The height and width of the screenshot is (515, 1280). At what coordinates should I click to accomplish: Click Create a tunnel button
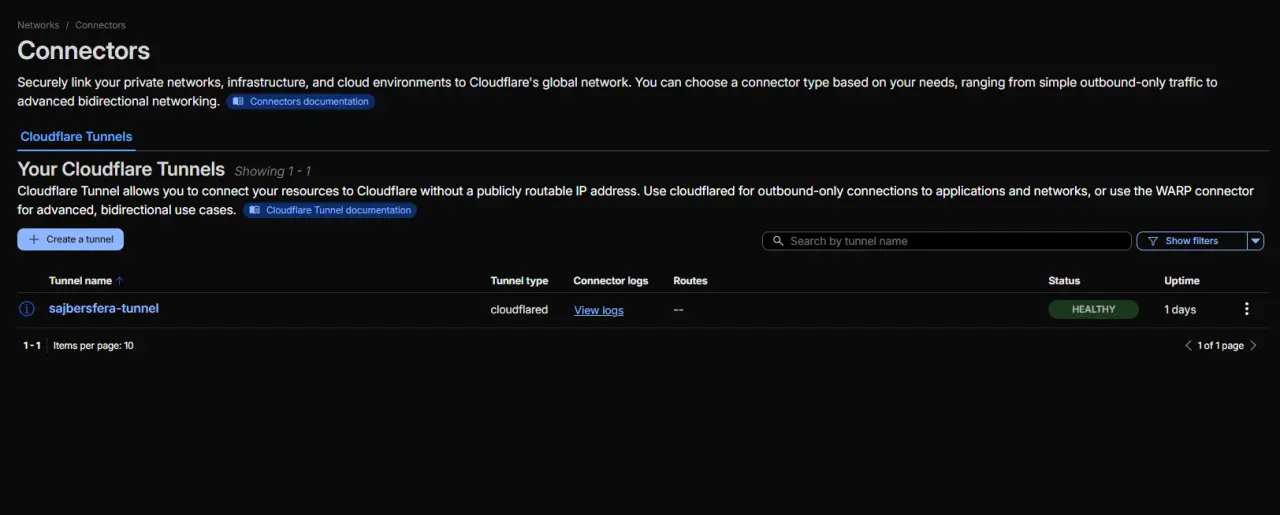[x=70, y=240]
